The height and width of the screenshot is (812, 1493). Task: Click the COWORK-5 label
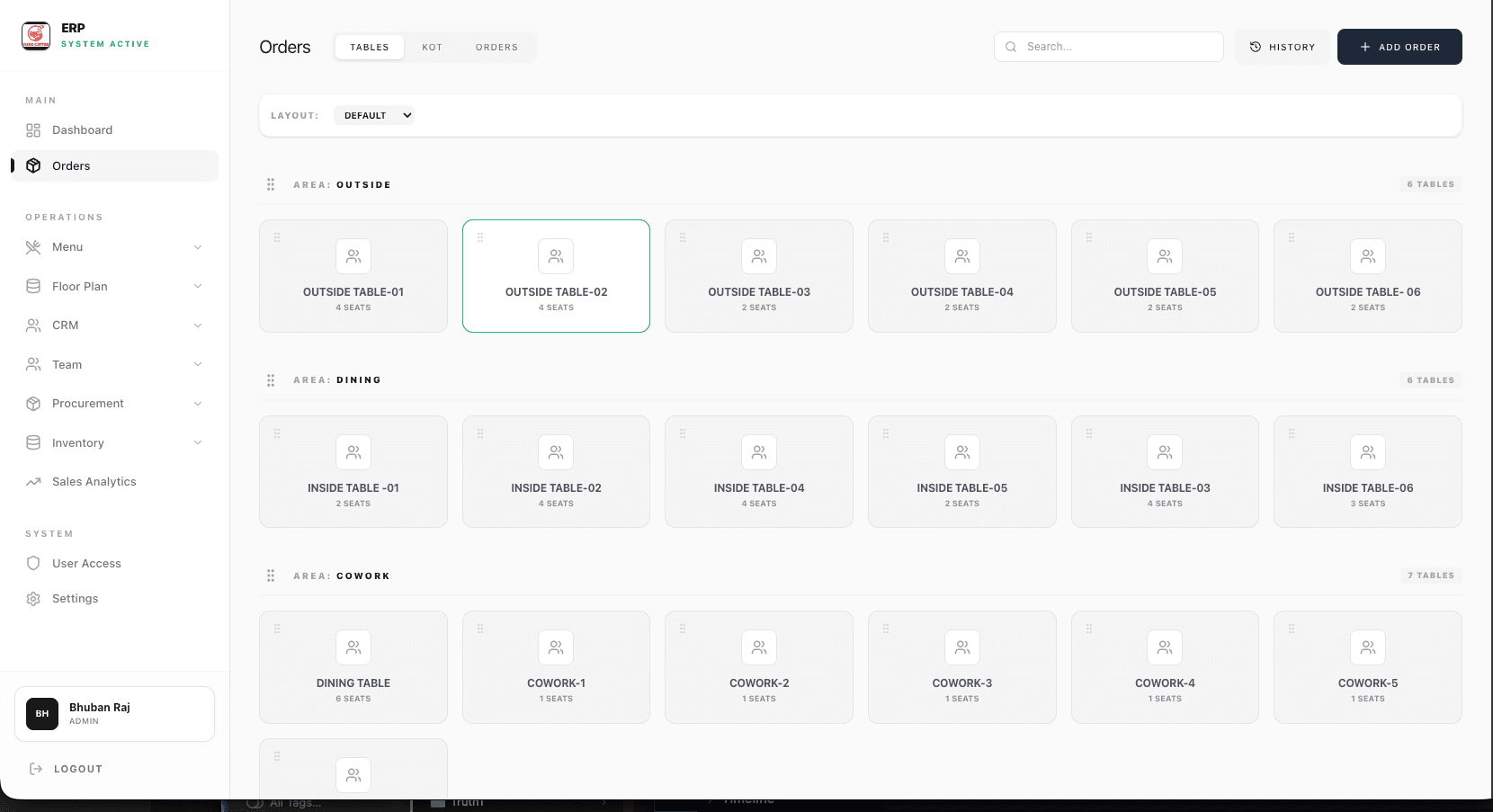1368,683
